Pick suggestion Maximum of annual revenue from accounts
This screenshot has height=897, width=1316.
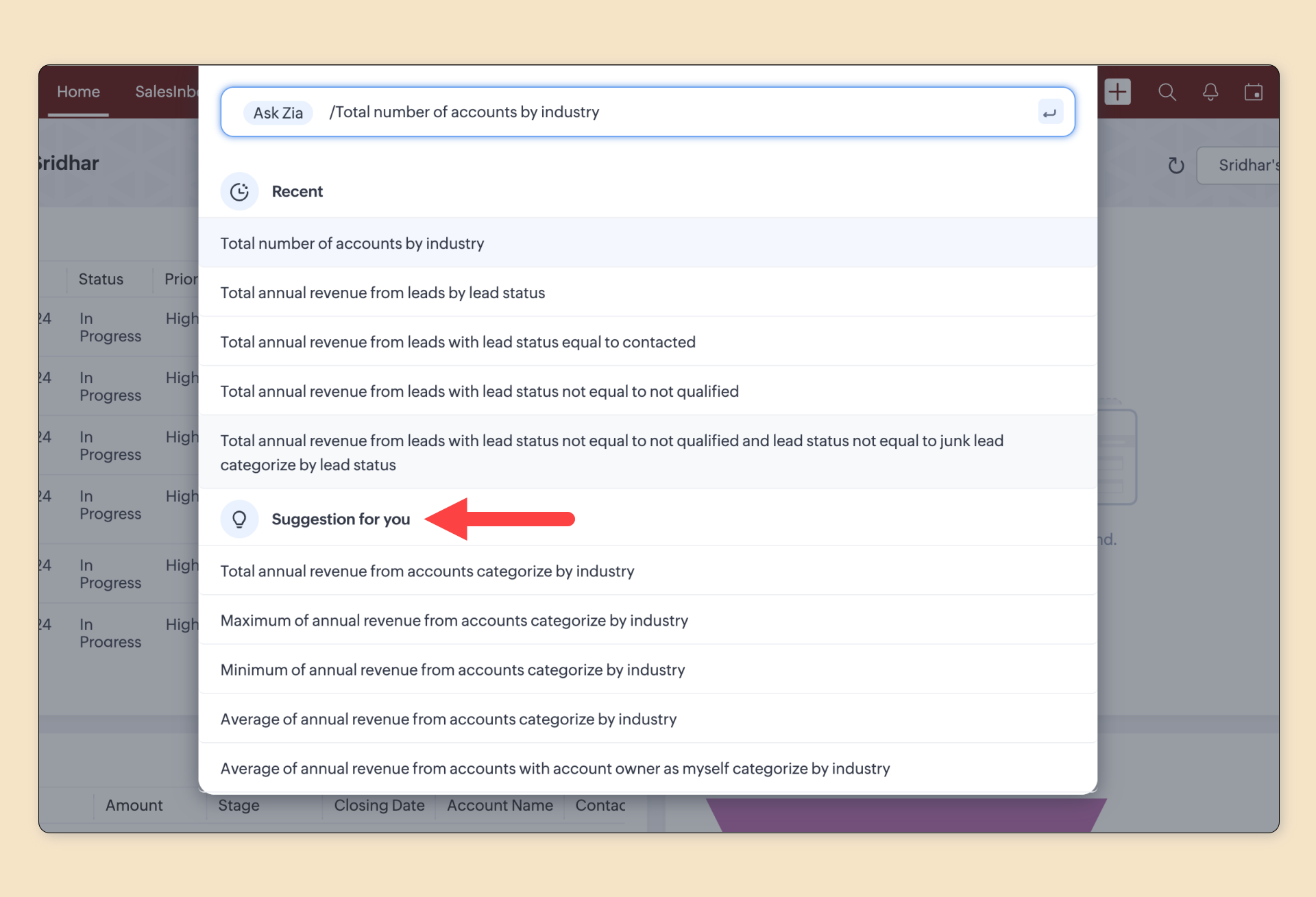tap(454, 620)
